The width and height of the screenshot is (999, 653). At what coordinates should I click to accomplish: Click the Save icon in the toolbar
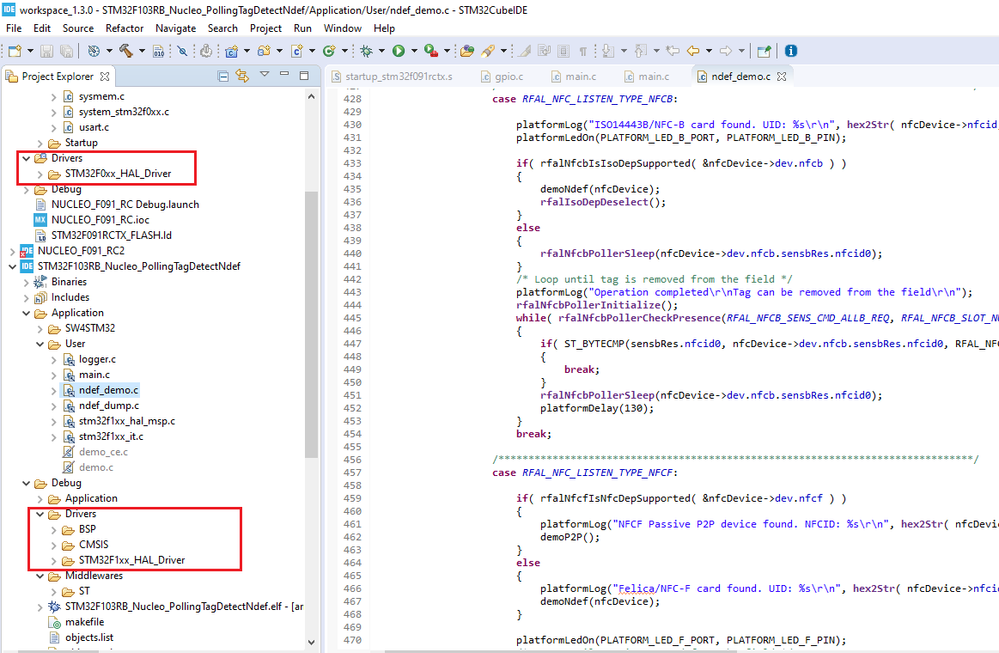pos(47,51)
